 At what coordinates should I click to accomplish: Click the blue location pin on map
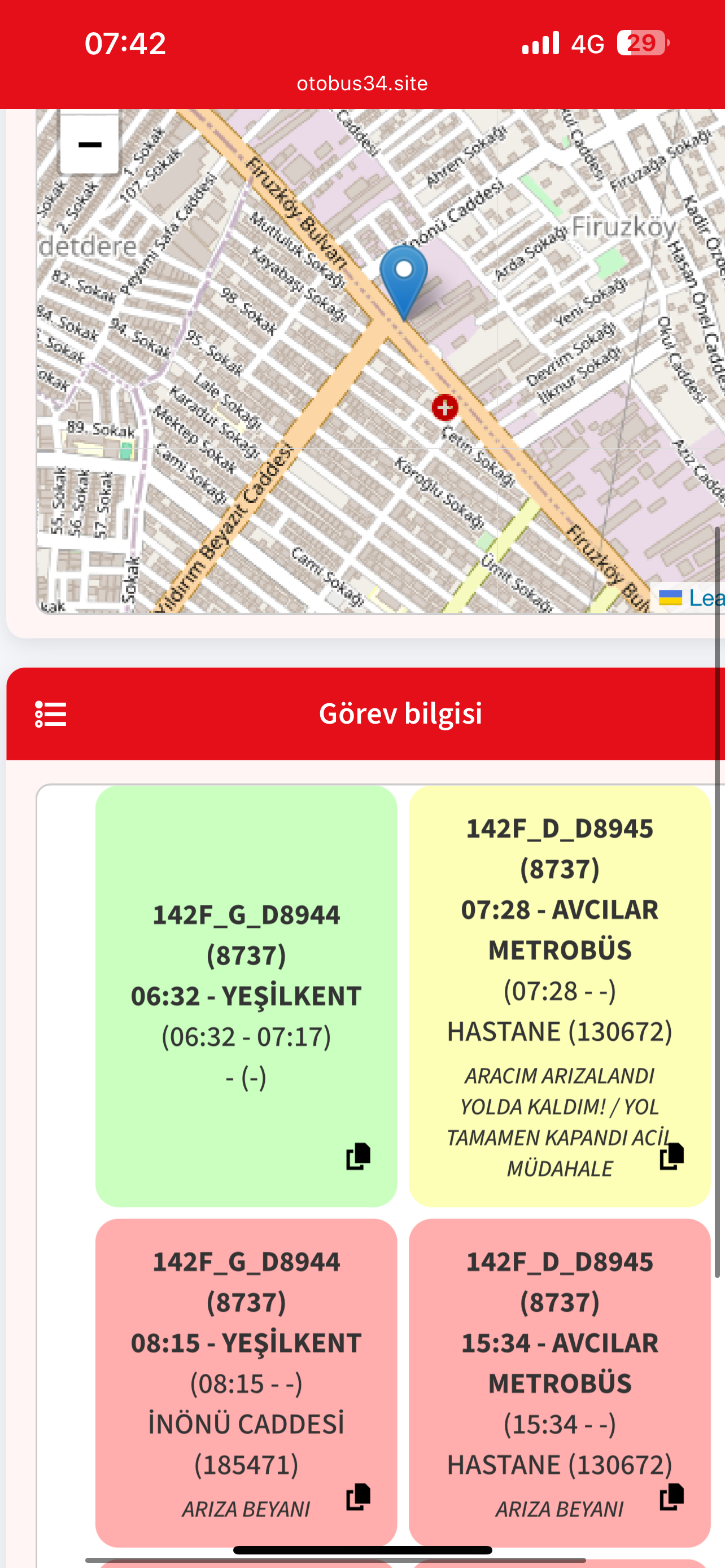403,282
